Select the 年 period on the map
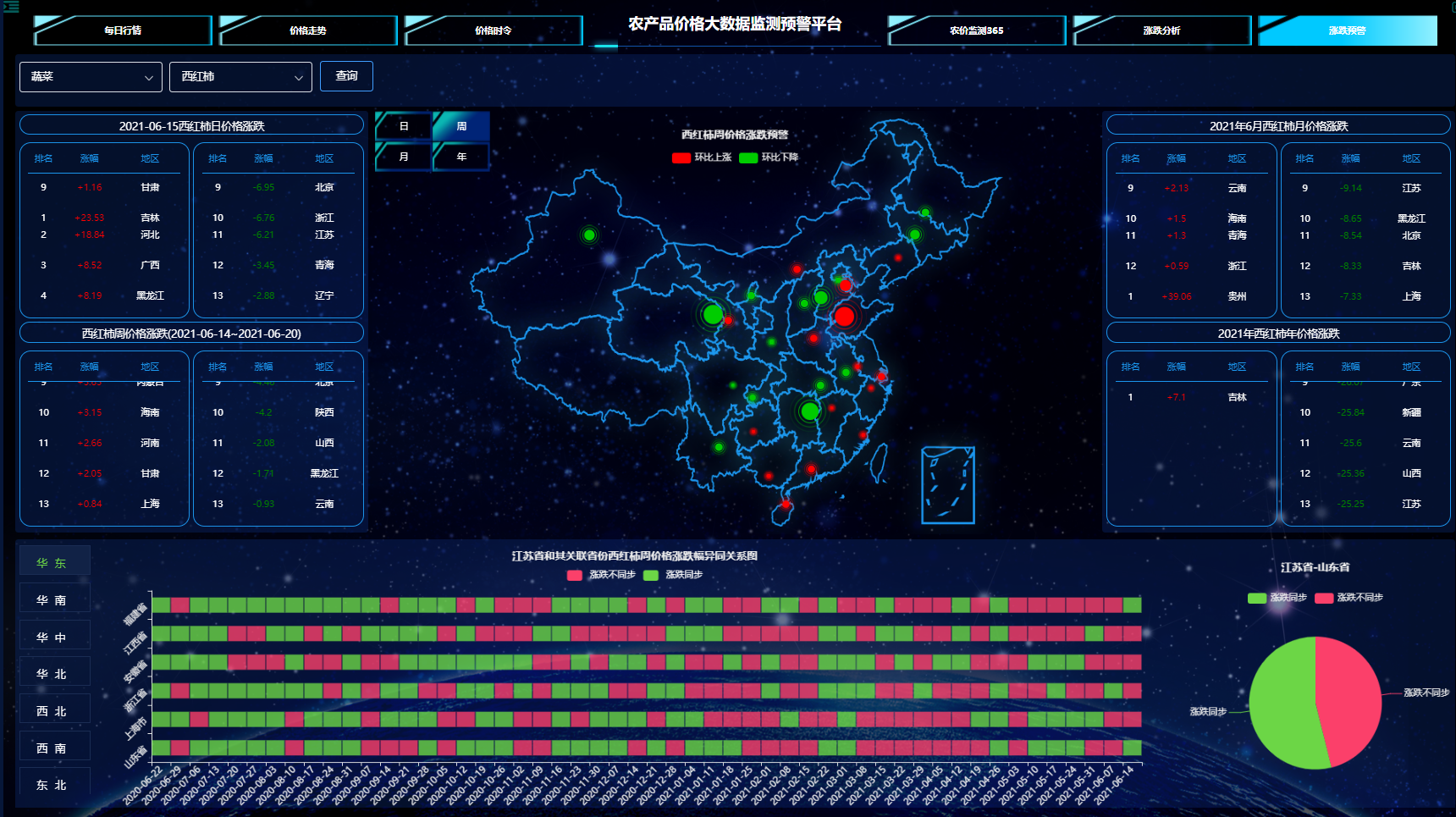 point(461,157)
